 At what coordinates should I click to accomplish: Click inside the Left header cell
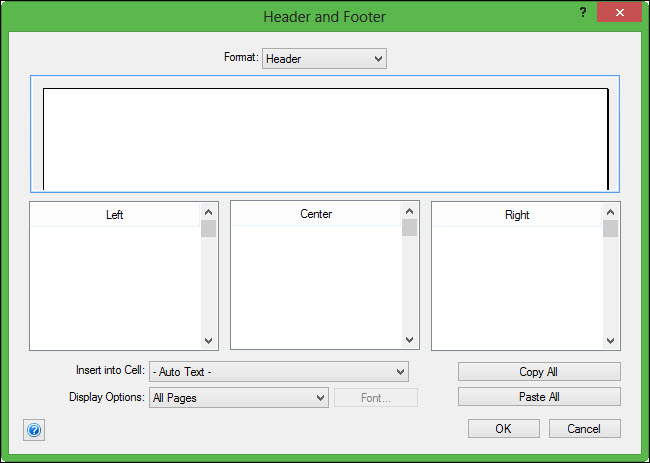(114, 285)
